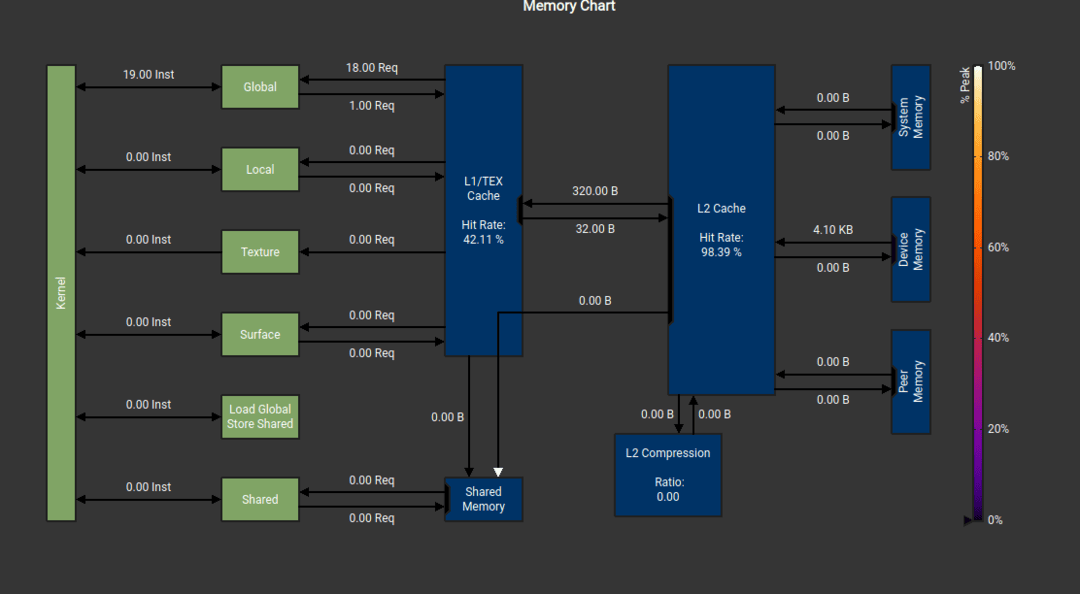The image size is (1080, 594).
Task: Click the green Kernel block
Action: 61,293
